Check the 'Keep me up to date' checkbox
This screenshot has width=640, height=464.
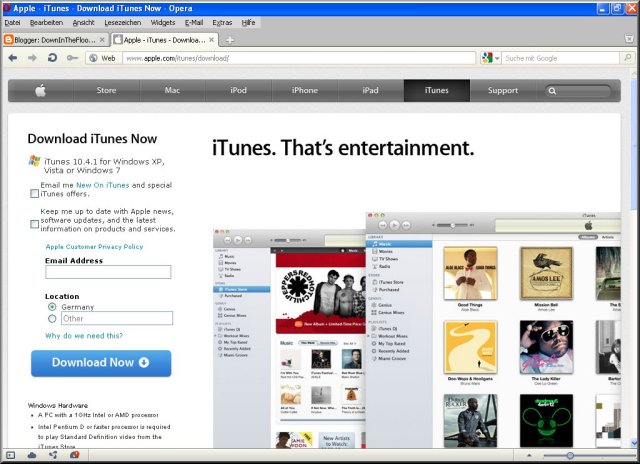(x=35, y=224)
